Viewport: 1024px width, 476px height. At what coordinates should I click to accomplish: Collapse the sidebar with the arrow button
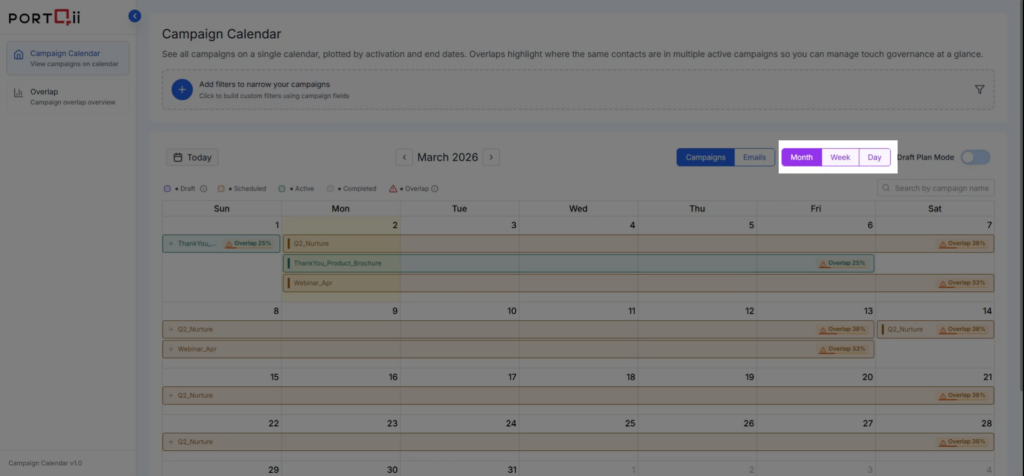coord(135,16)
